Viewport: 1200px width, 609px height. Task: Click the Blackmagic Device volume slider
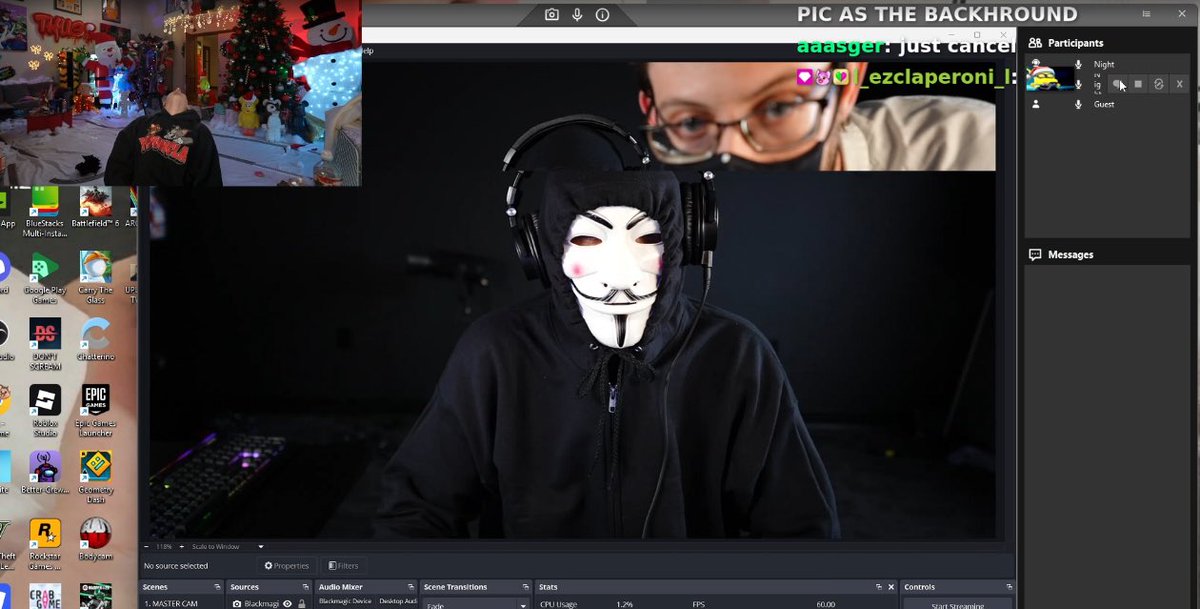[x=348, y=602]
